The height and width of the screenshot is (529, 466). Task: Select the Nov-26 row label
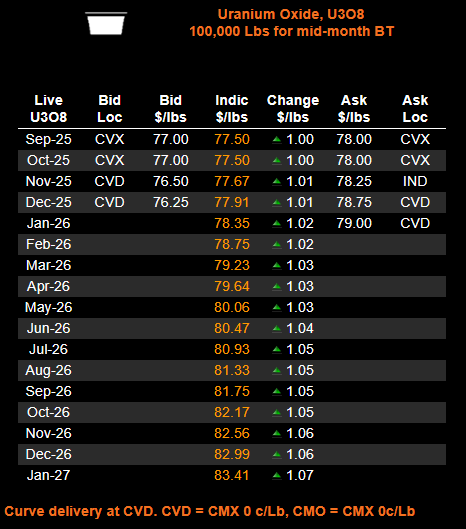click(49, 433)
